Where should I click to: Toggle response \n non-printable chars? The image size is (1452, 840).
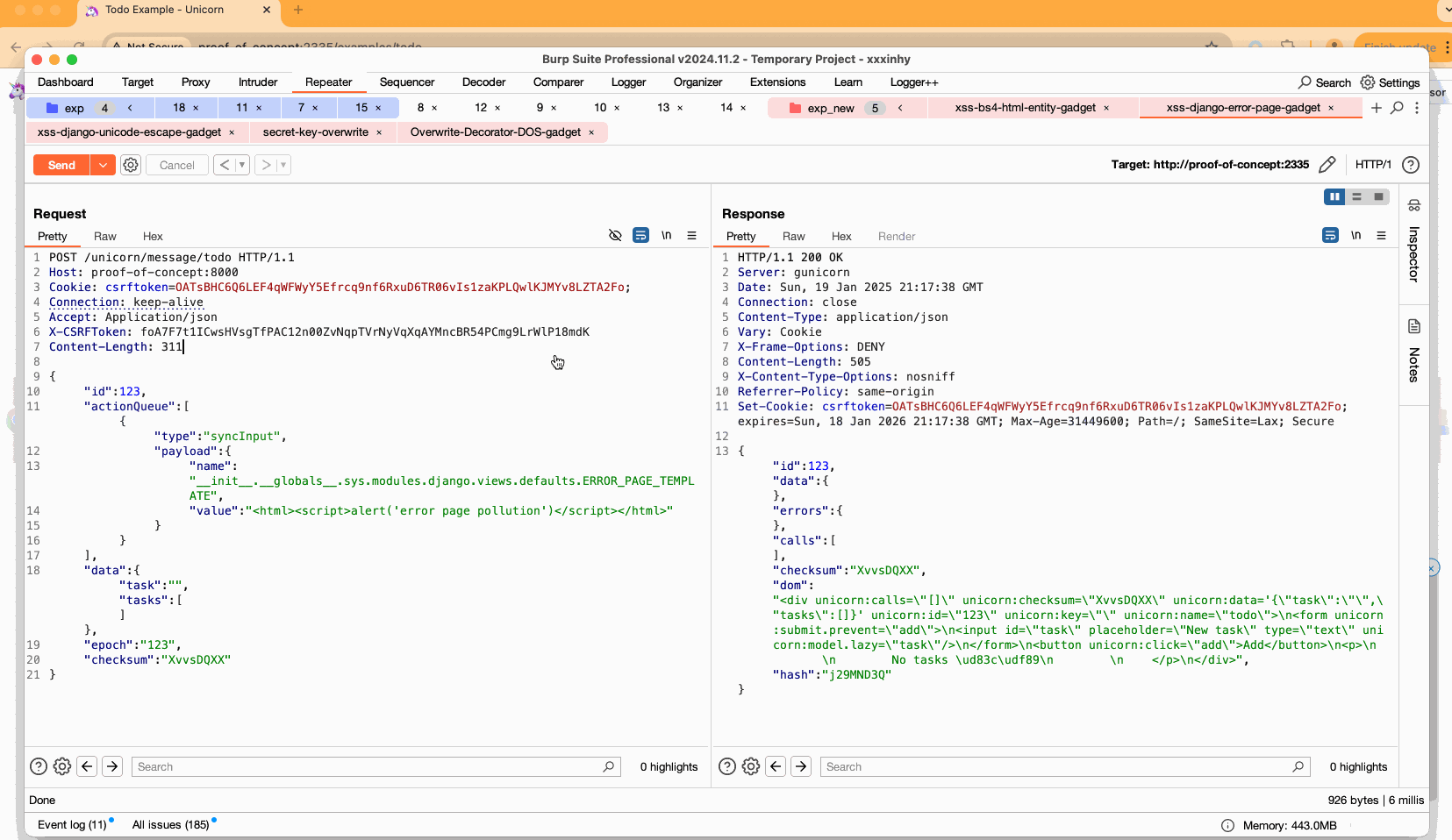coord(1356,236)
